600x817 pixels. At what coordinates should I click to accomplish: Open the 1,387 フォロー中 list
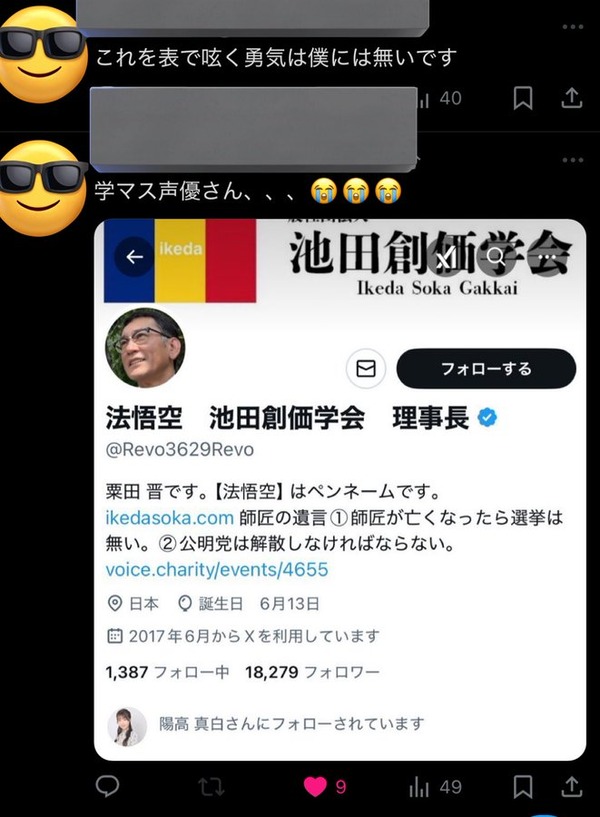pyautogui.click(x=167, y=672)
